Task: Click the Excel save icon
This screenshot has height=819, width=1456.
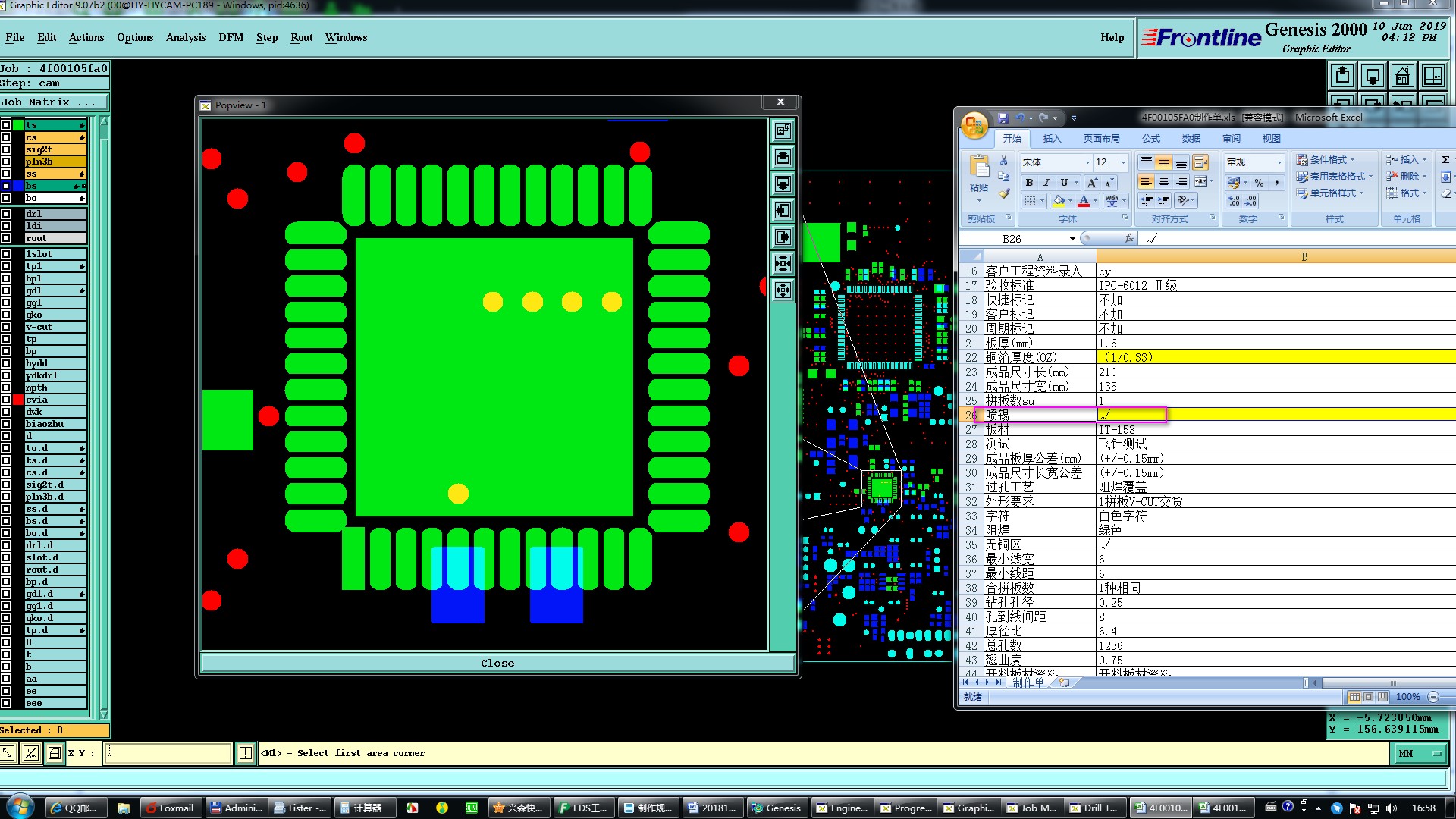Action: (1003, 118)
